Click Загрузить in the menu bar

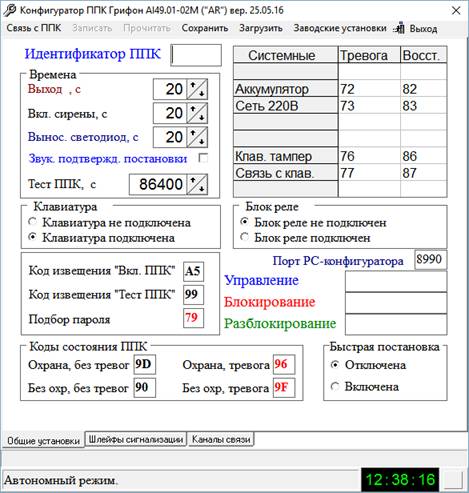261,28
